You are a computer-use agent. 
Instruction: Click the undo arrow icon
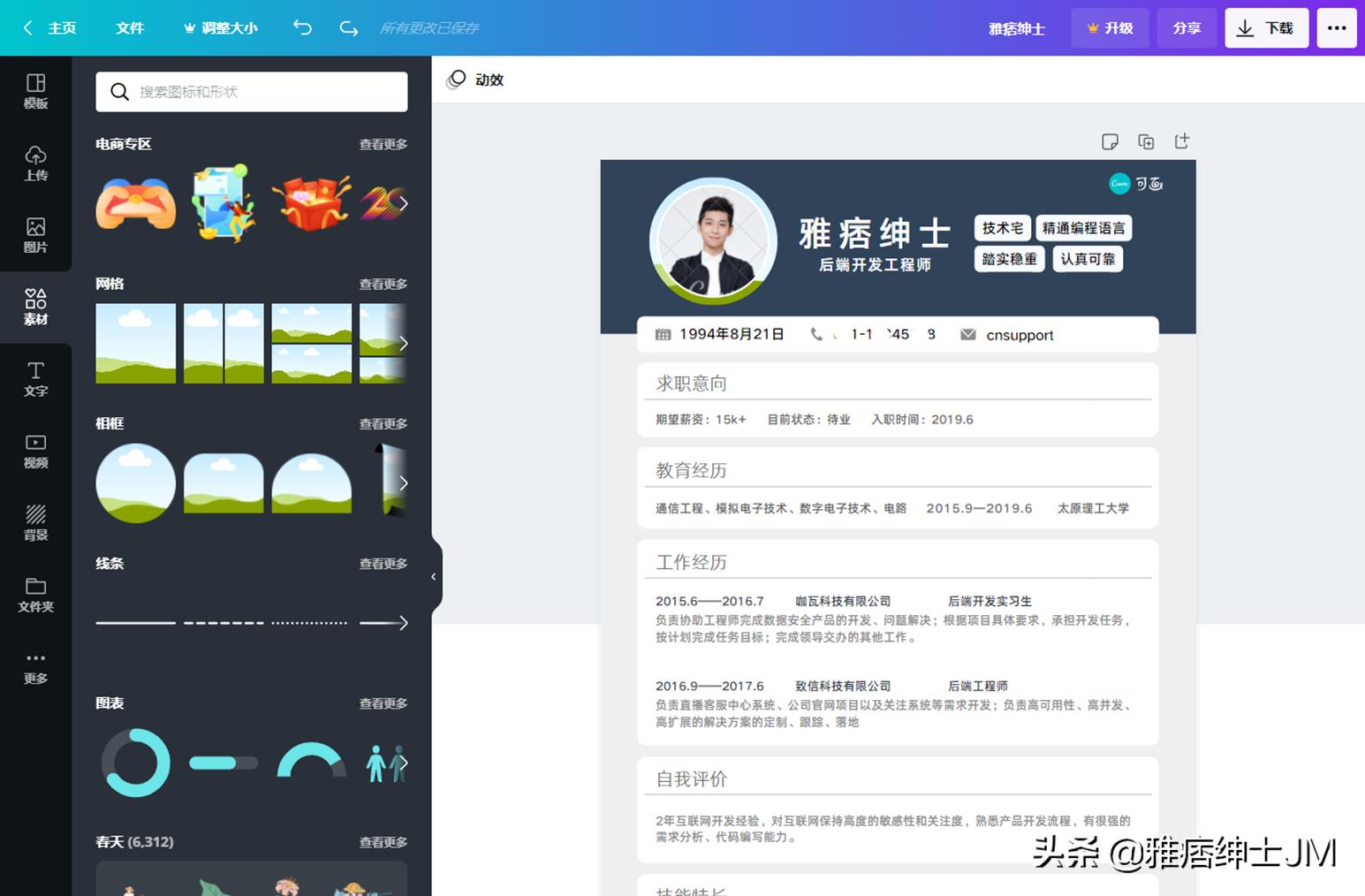coord(302,27)
